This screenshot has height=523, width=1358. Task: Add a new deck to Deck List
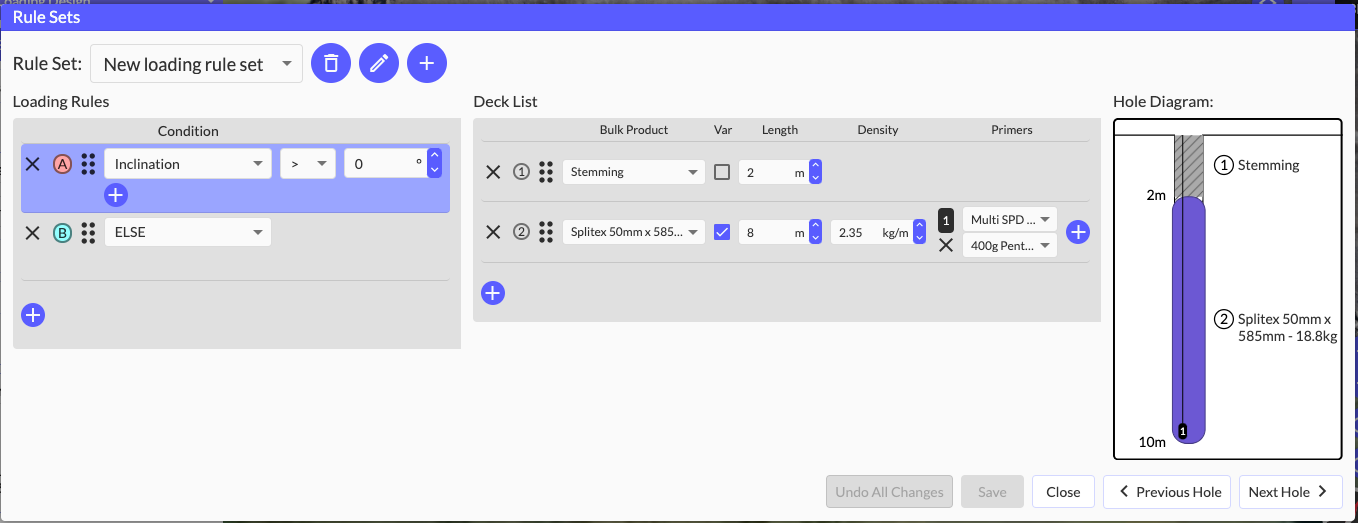(493, 293)
